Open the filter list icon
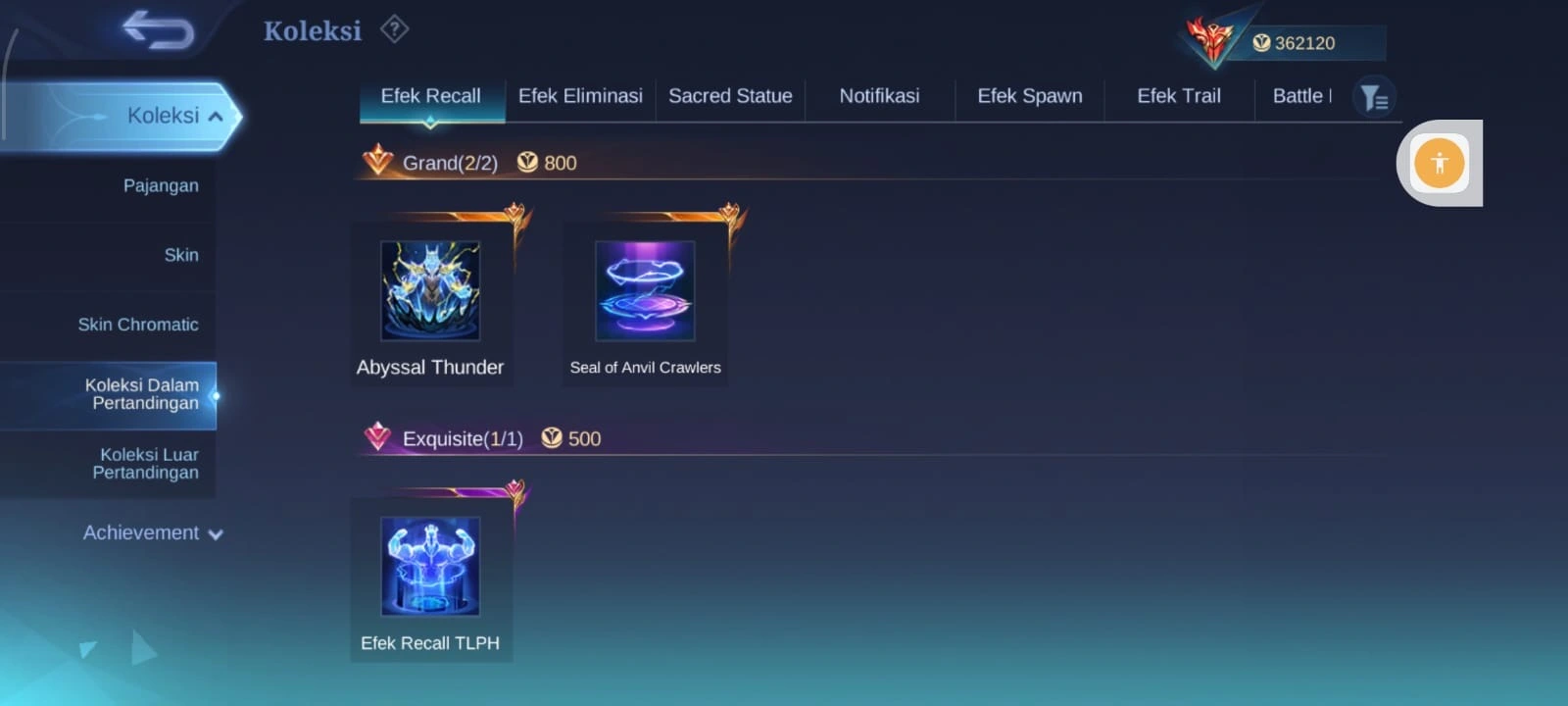The width and height of the screenshot is (1568, 706). (1375, 97)
